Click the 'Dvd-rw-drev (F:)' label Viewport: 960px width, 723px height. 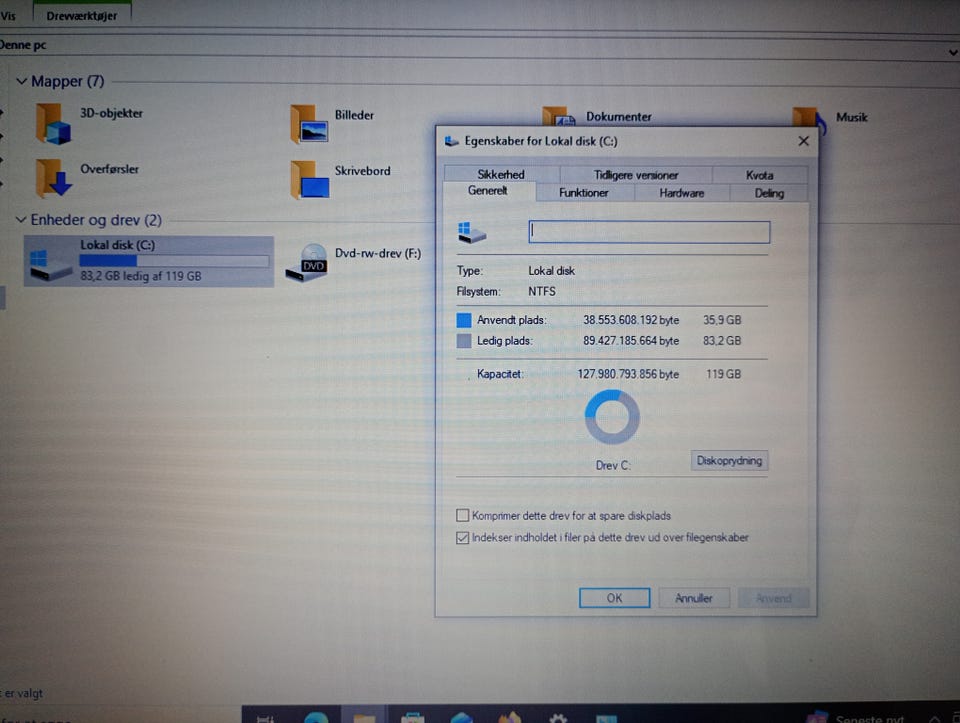click(x=378, y=253)
